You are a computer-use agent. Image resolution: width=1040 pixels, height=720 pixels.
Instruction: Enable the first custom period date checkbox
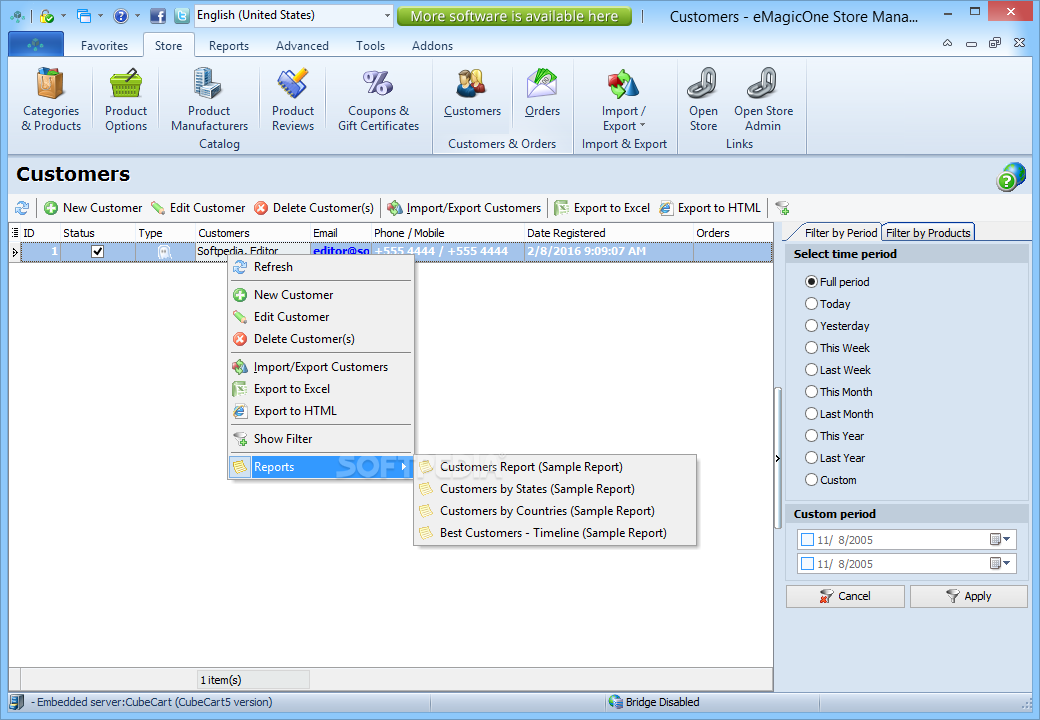(807, 540)
